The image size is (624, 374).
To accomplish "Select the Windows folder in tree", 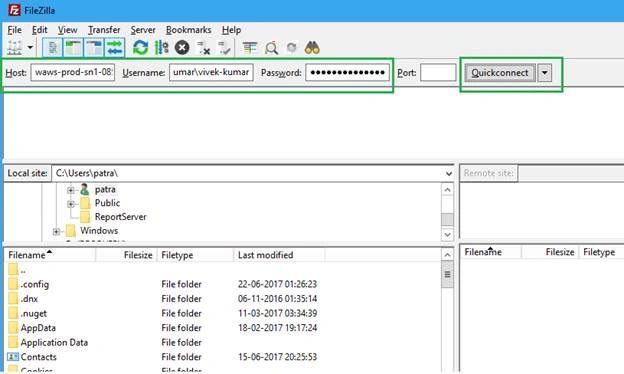I will pyautogui.click(x=99, y=230).
